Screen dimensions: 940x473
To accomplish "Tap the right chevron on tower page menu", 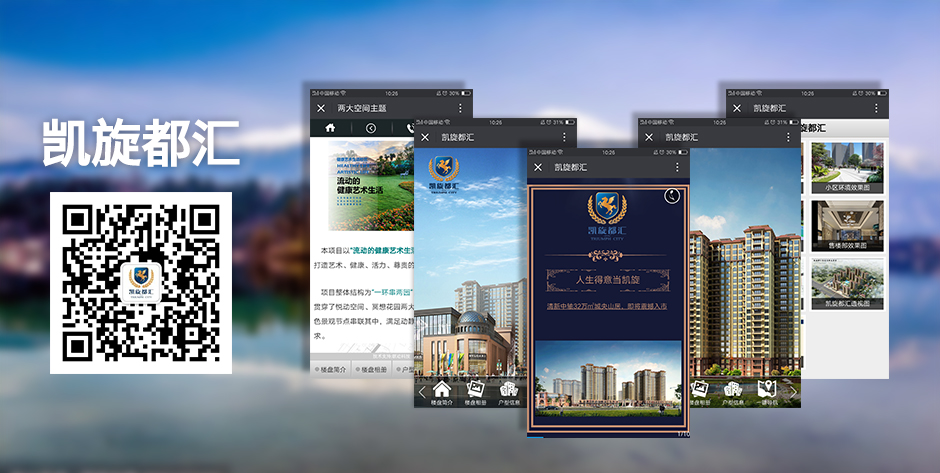I will pos(793,392).
